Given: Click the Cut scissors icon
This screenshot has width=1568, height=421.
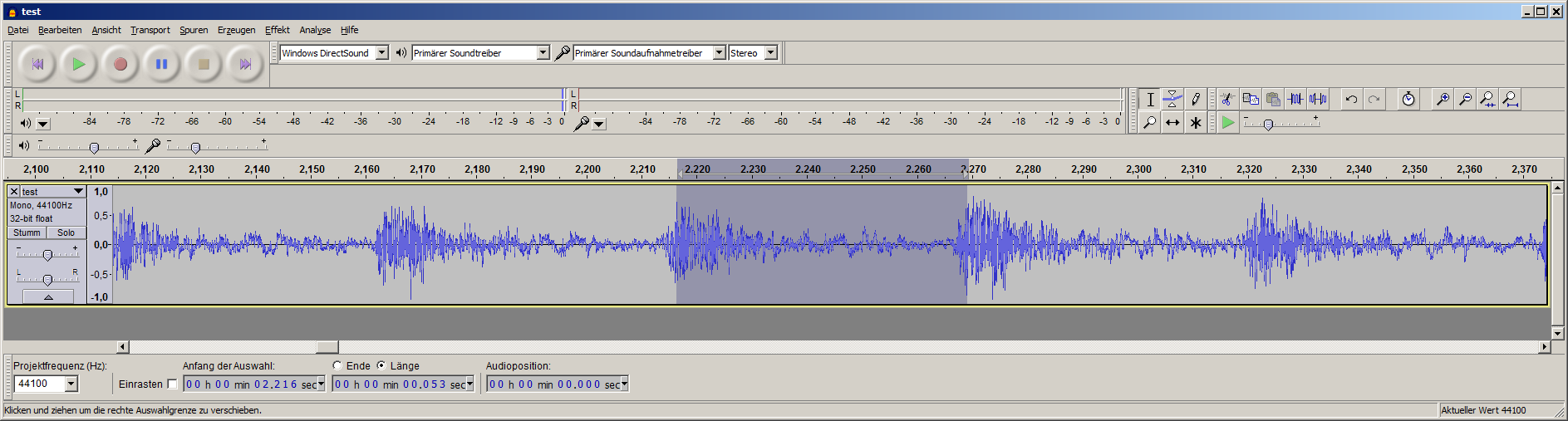Looking at the screenshot, I should tap(1226, 99).
